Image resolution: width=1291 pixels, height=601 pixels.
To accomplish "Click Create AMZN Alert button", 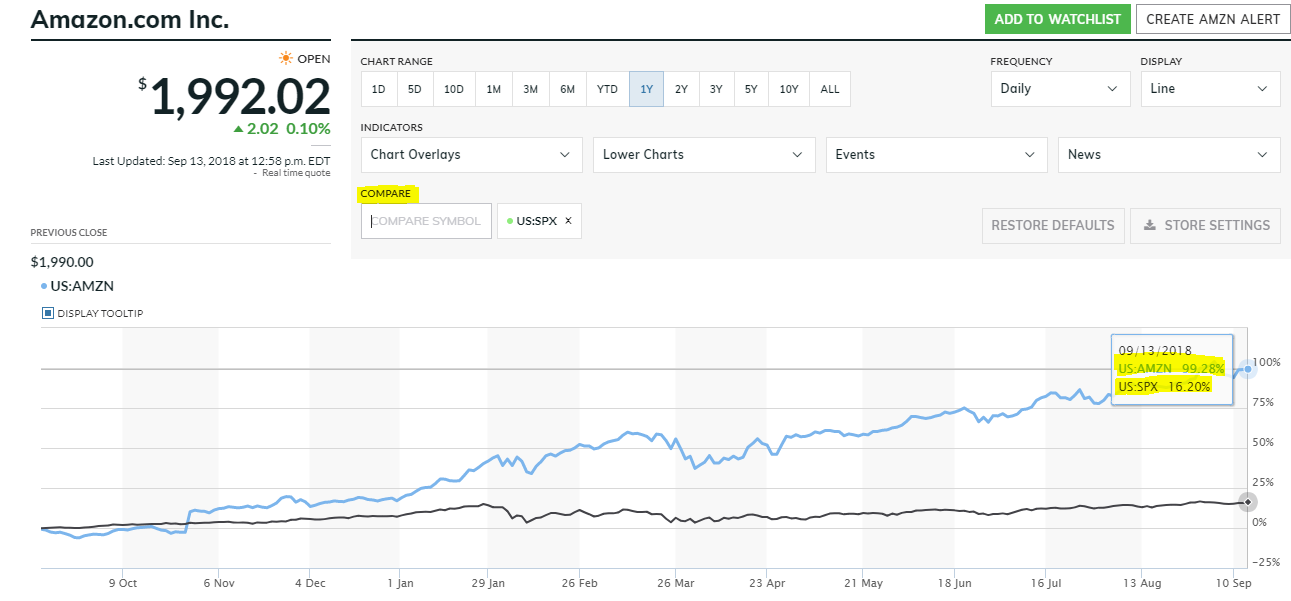I will [x=1213, y=19].
